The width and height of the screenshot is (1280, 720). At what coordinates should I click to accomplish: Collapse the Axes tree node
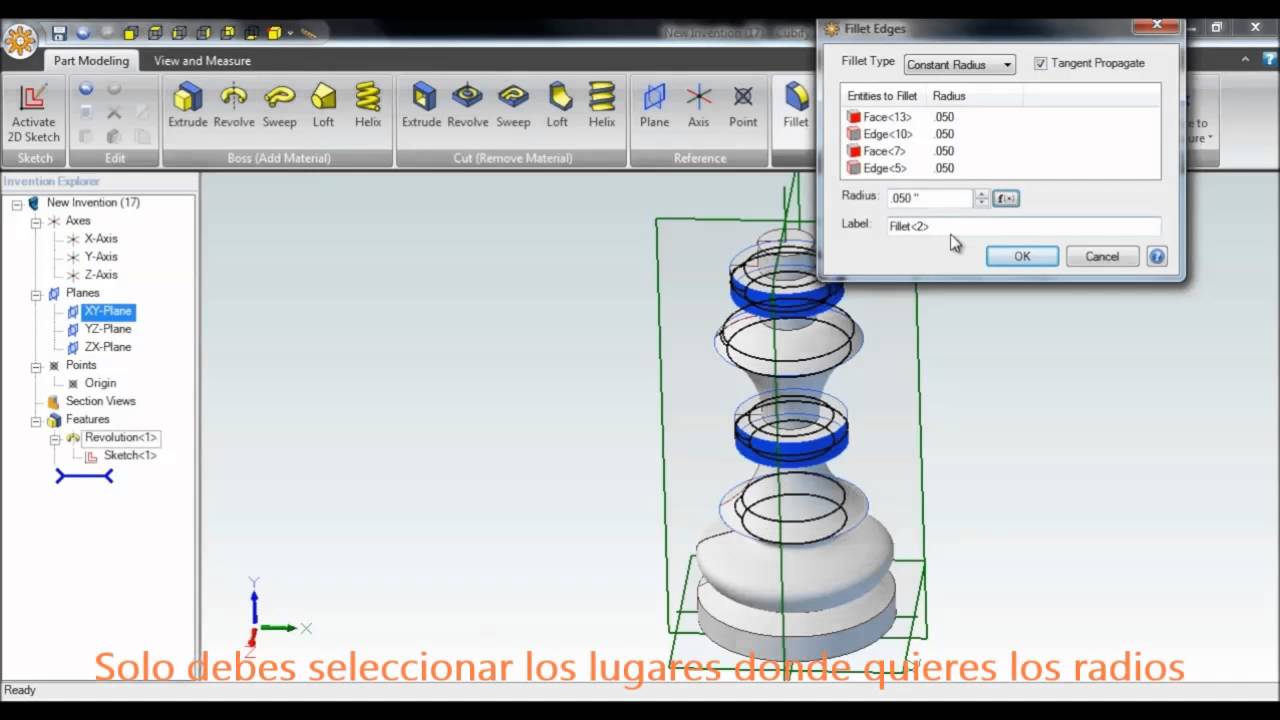click(36, 221)
